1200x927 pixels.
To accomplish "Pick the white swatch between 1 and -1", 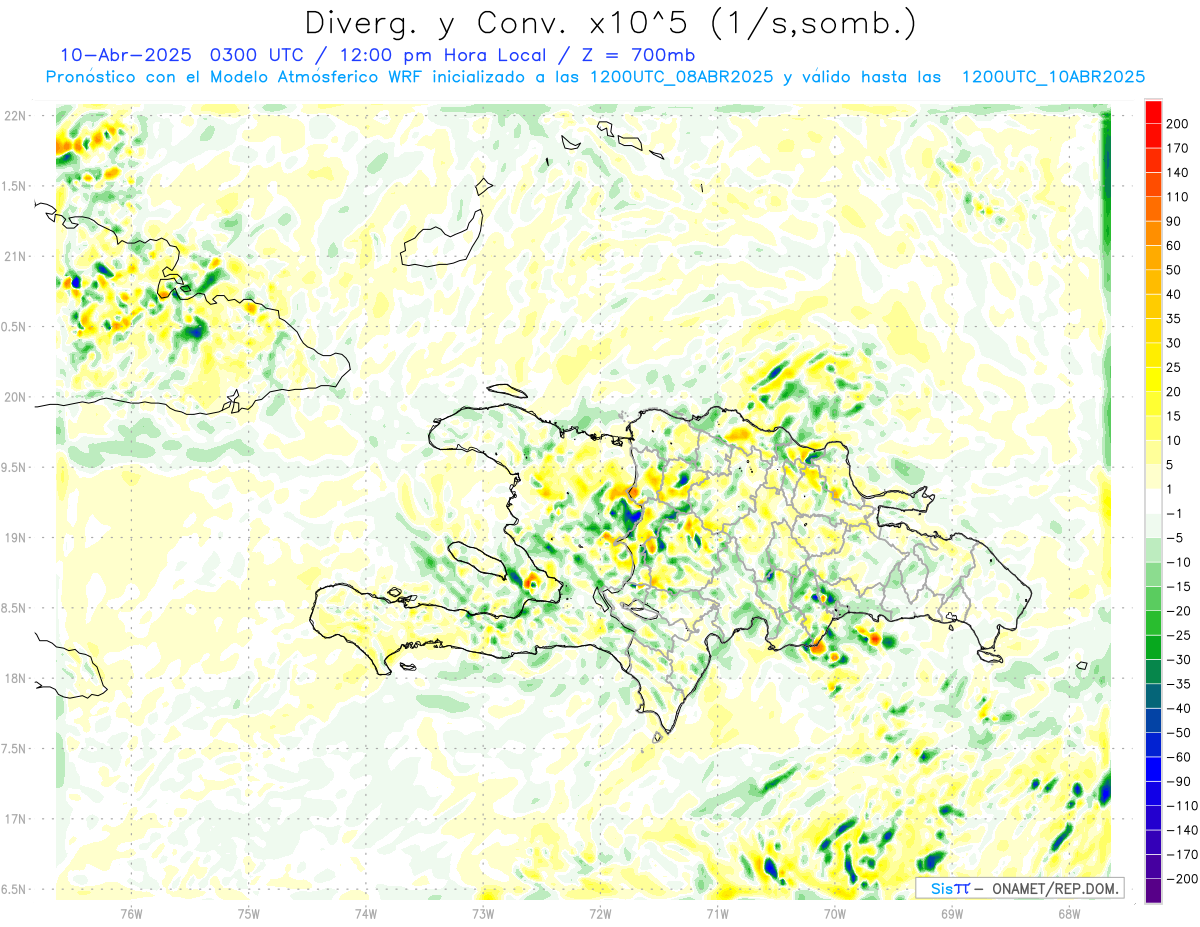I will pos(1153,501).
